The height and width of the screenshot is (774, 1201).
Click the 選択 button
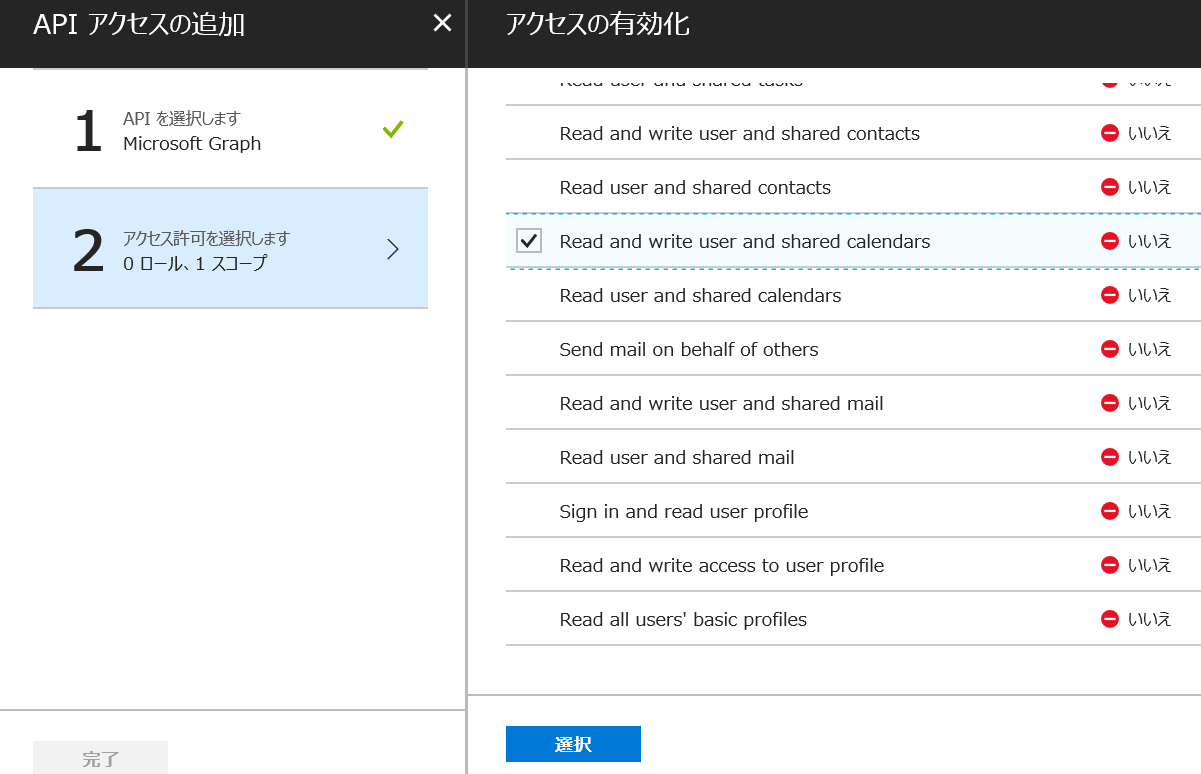pyautogui.click(x=572, y=743)
